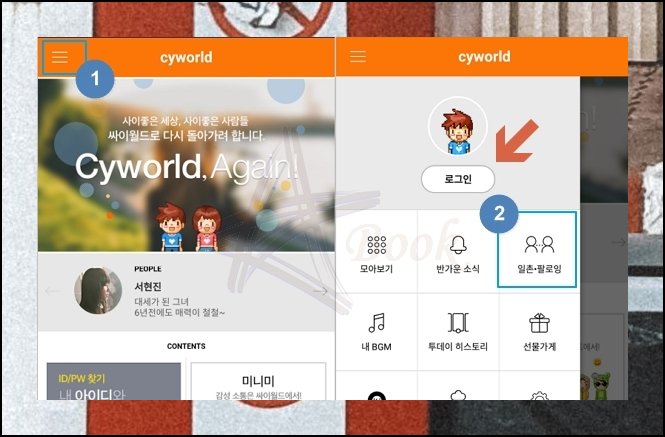Viewport: 665px width, 437px height.
Task: Open hamburger menu on right Cyworld screen
Action: point(358,56)
